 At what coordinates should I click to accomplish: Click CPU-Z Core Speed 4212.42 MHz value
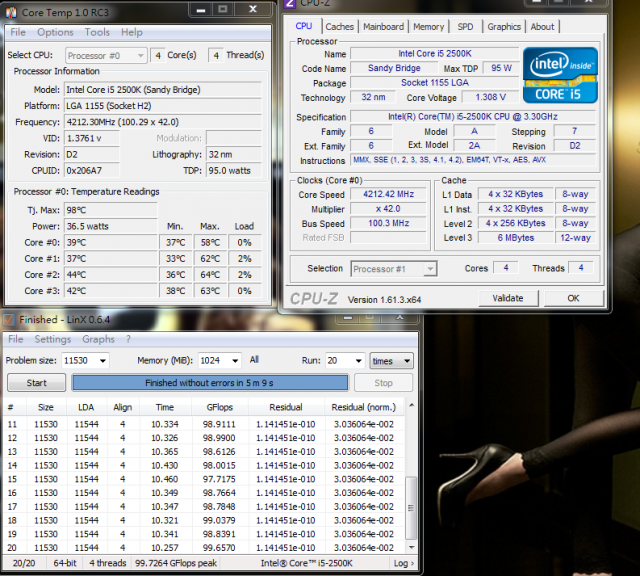[389, 194]
